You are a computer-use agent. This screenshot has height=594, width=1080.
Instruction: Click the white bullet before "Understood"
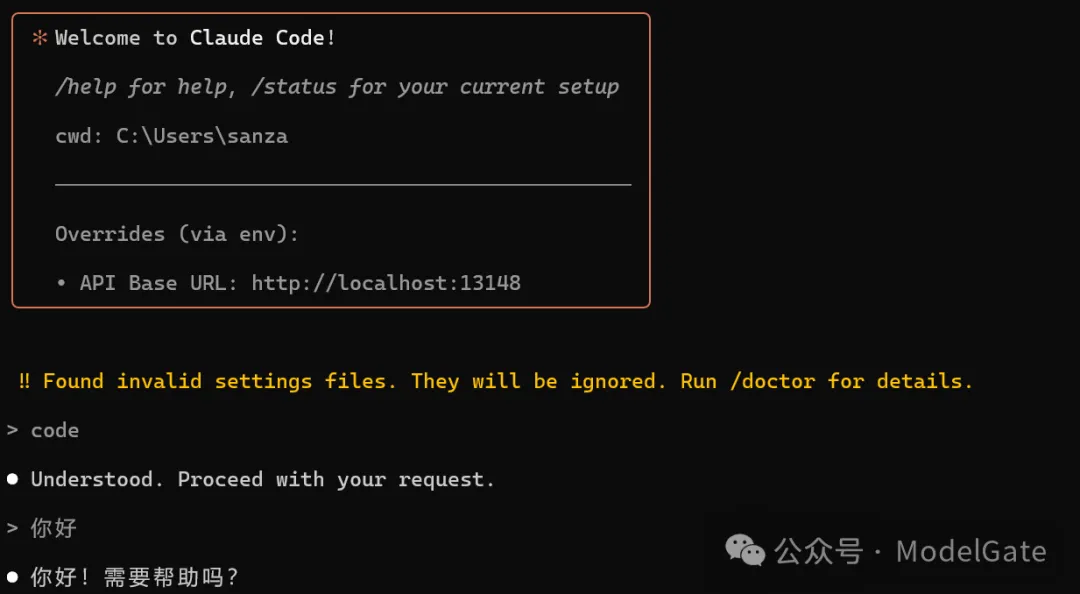[x=13, y=479]
